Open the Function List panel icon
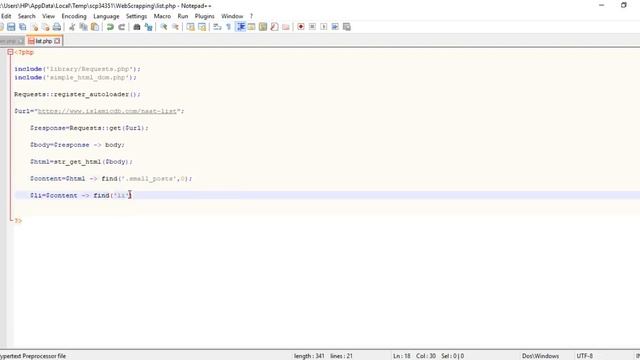The width and height of the screenshot is (640, 360). coord(274,27)
